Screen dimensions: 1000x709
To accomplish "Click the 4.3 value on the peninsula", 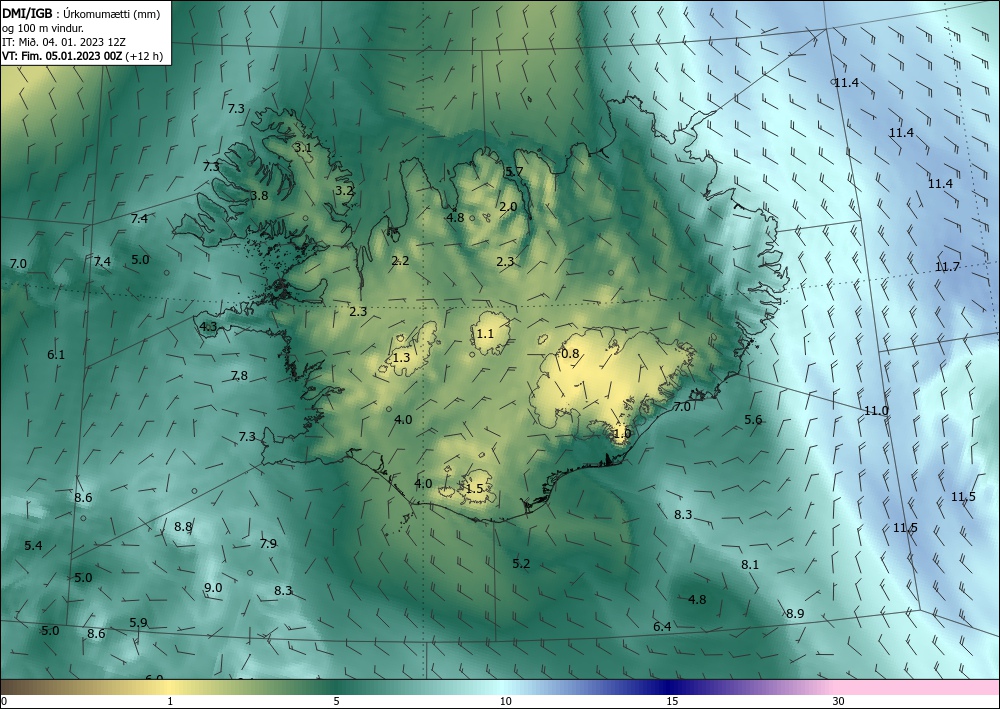I will pos(209,326).
